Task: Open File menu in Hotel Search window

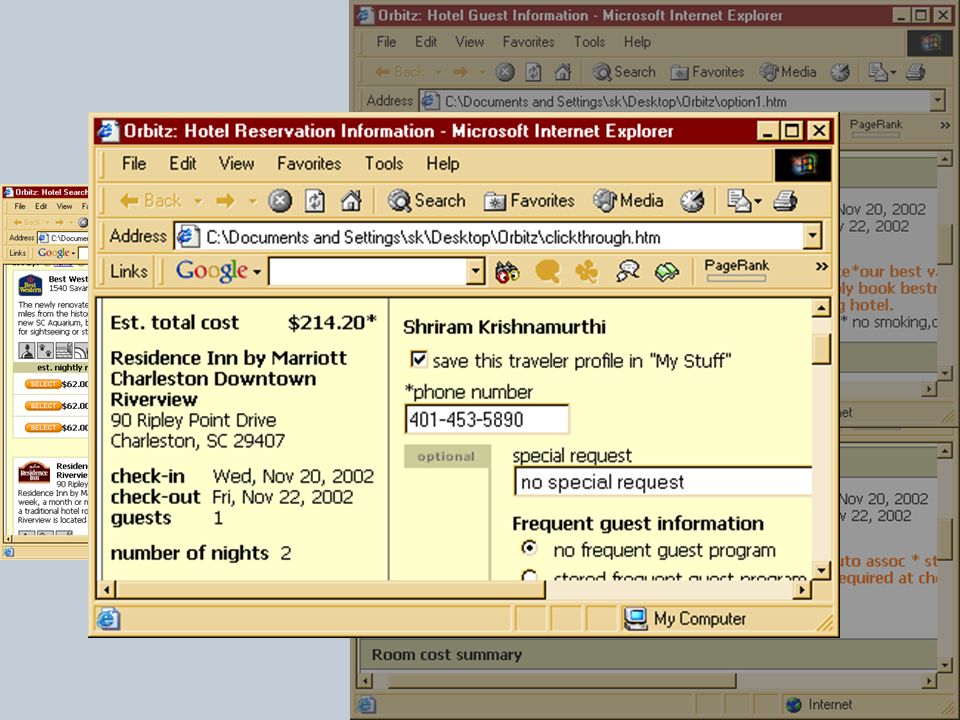Action: (20, 206)
